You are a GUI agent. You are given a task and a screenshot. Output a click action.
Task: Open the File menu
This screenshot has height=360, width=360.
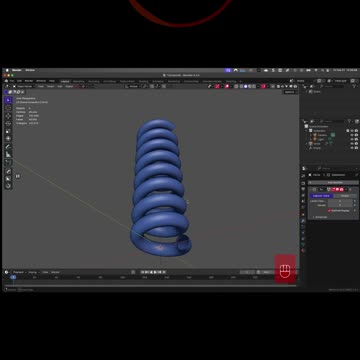12,81
